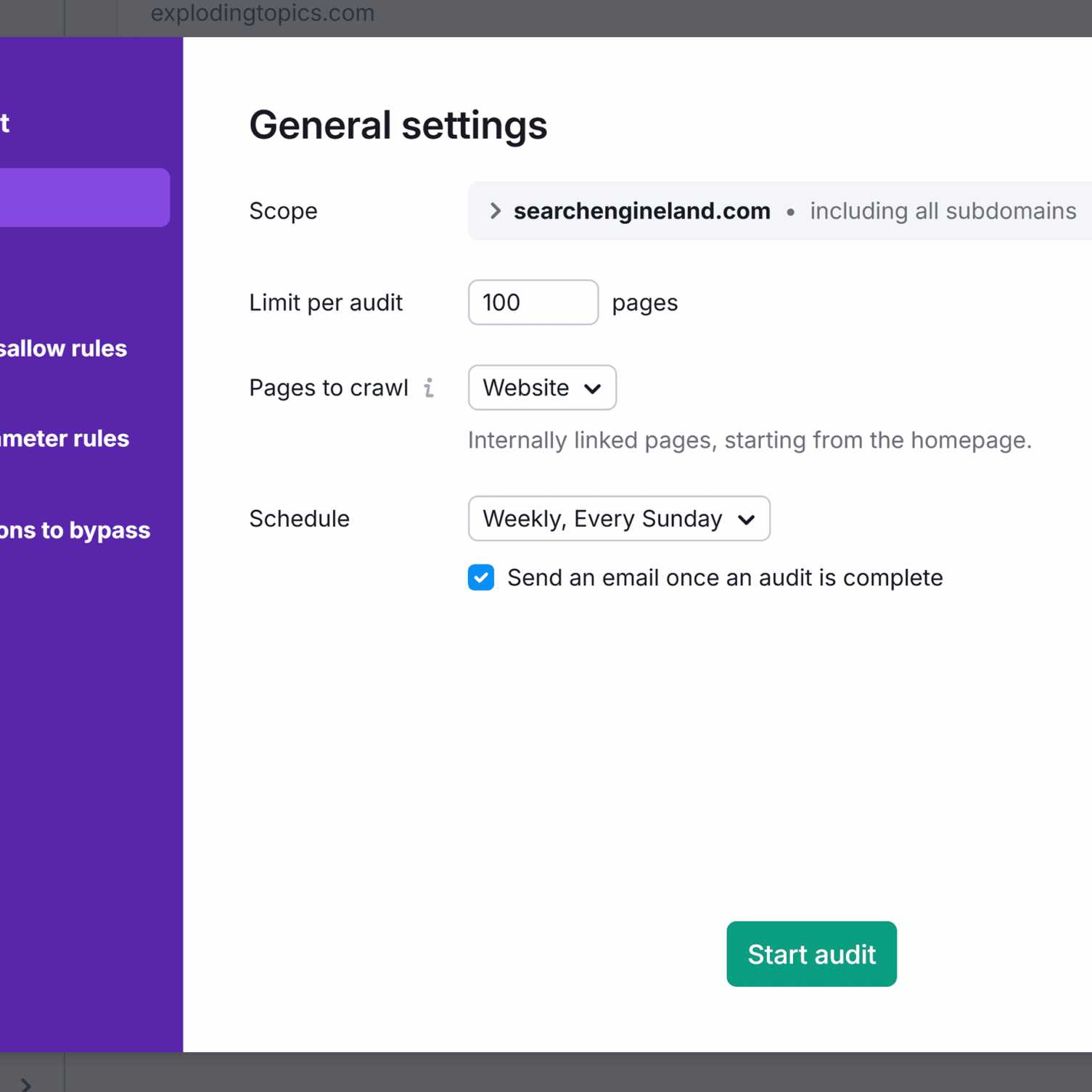Click the 'Send an email once audit complete' label
Viewport: 1092px width, 1092px height.
point(724,578)
